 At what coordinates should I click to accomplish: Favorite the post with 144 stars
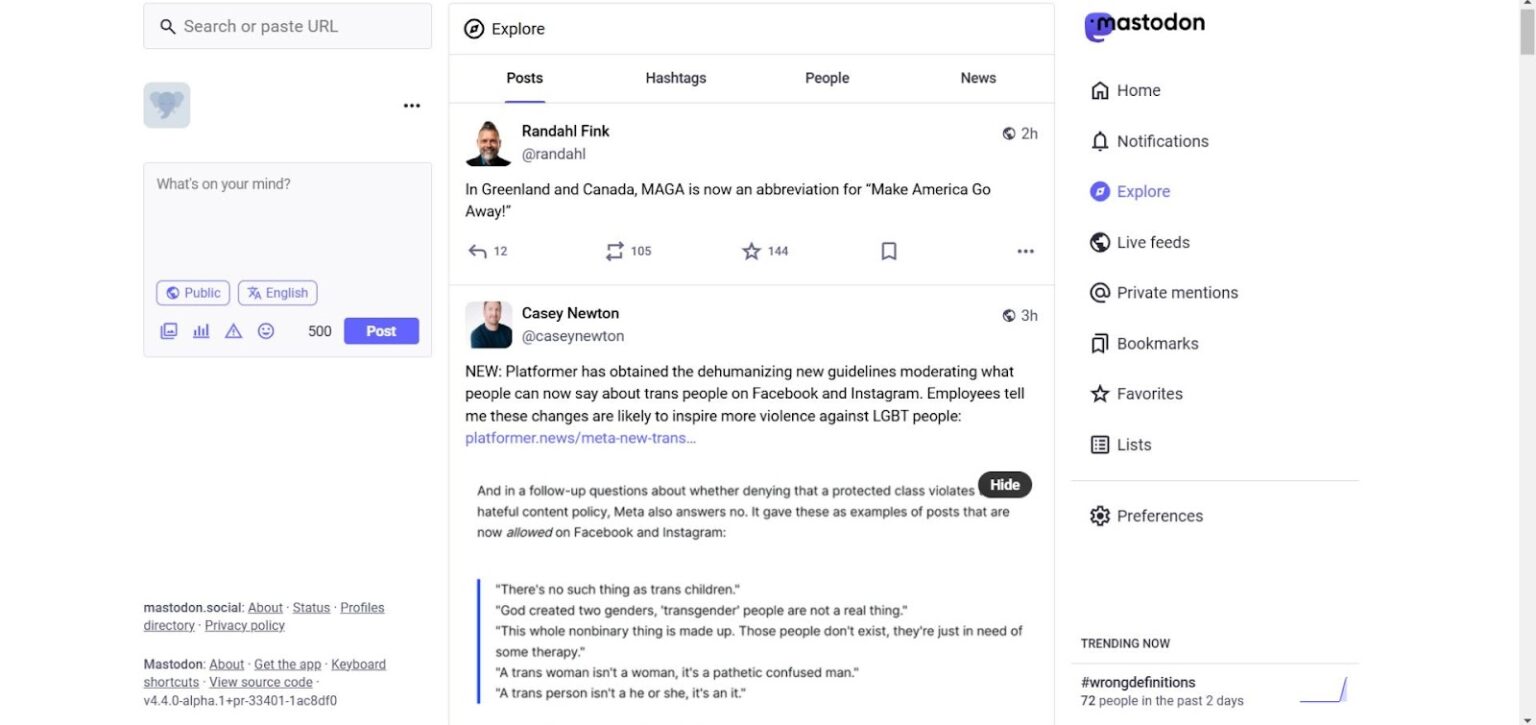(765, 251)
